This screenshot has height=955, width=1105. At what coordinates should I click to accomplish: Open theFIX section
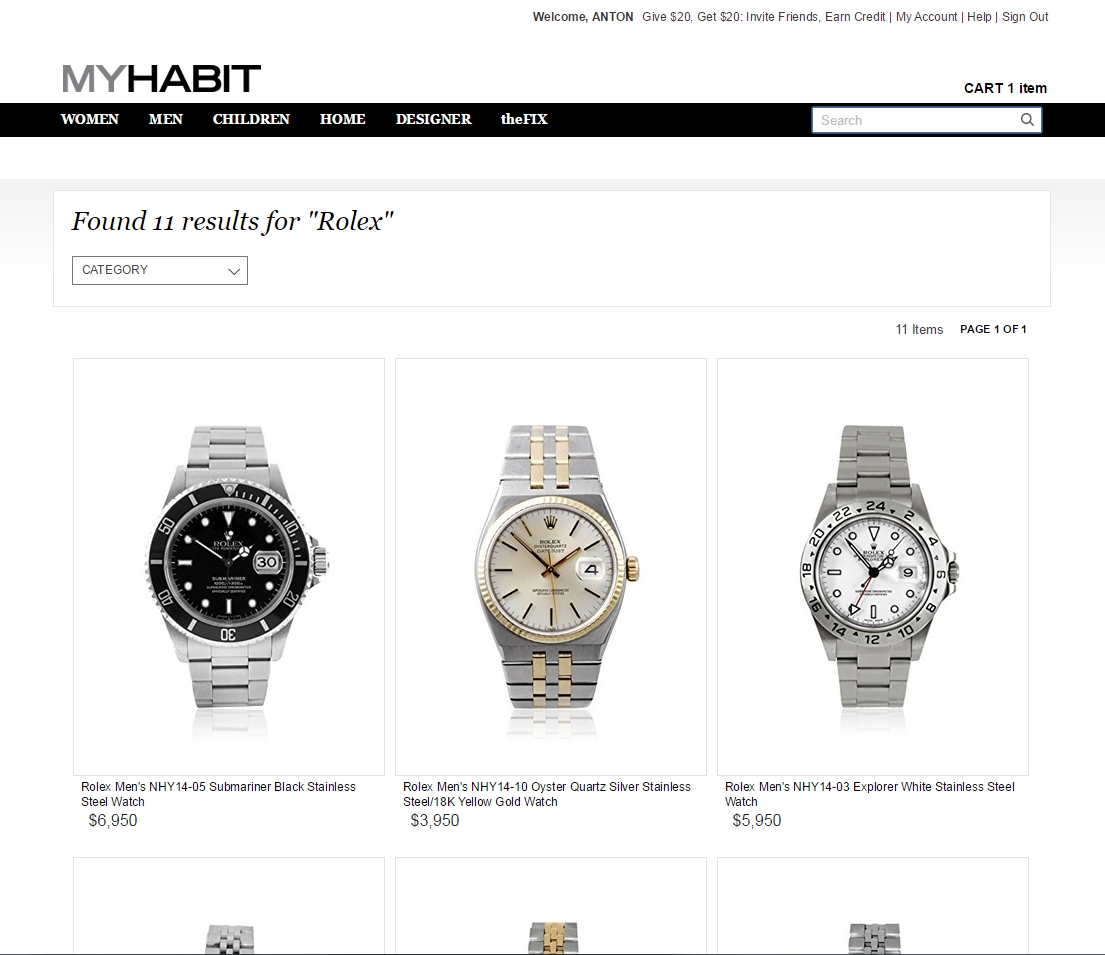524,119
